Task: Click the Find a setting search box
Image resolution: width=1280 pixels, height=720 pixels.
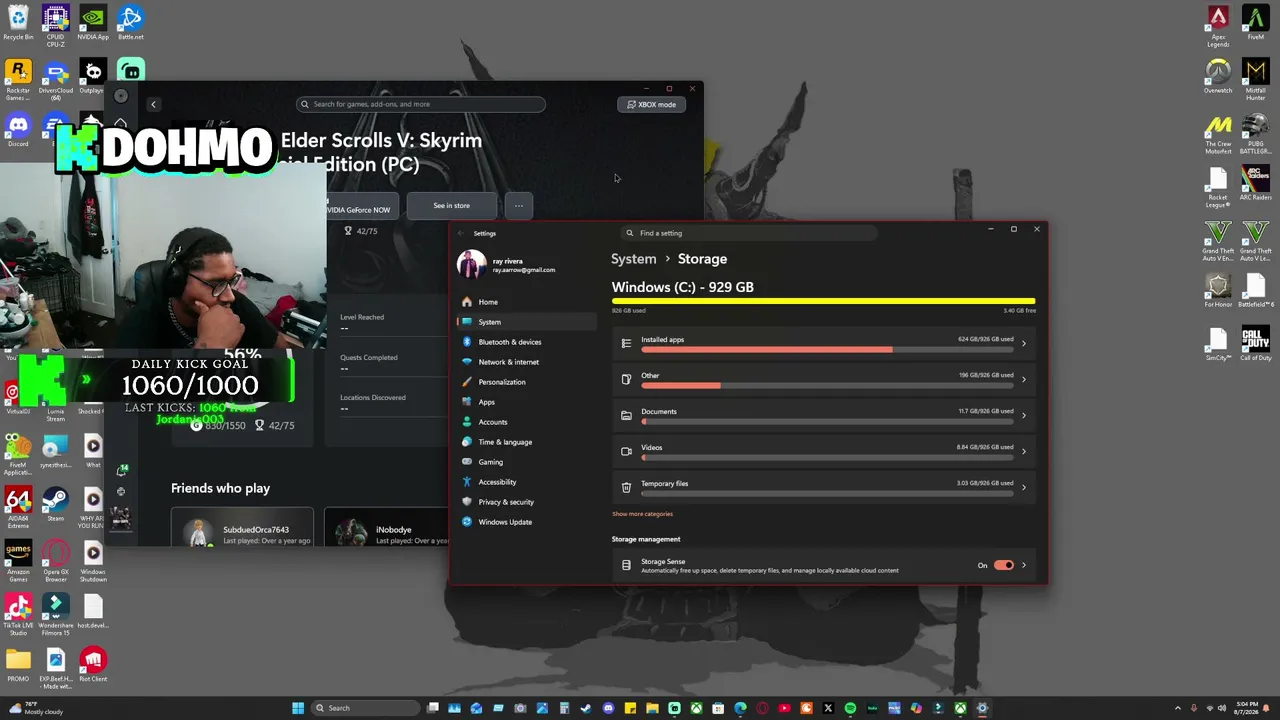Action: [x=750, y=233]
